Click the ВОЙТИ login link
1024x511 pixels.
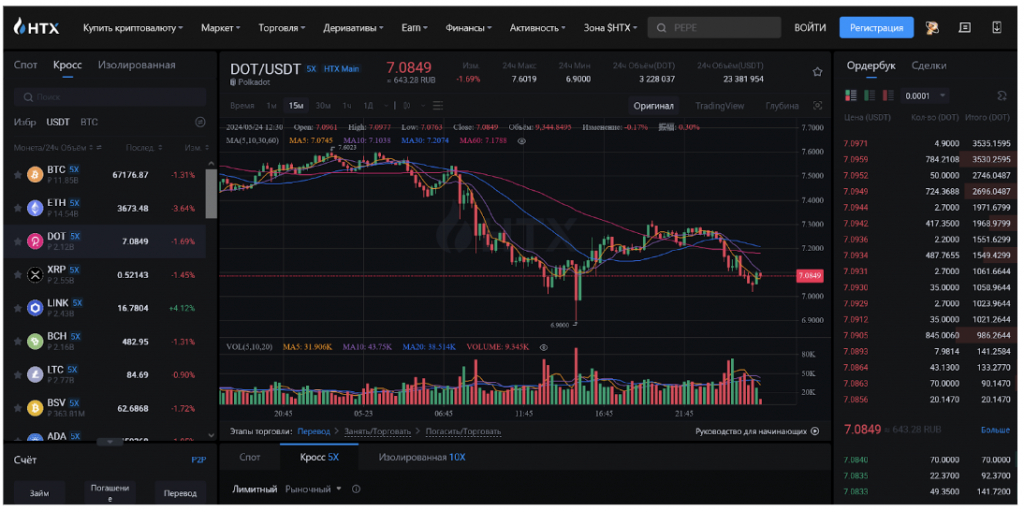(x=810, y=28)
